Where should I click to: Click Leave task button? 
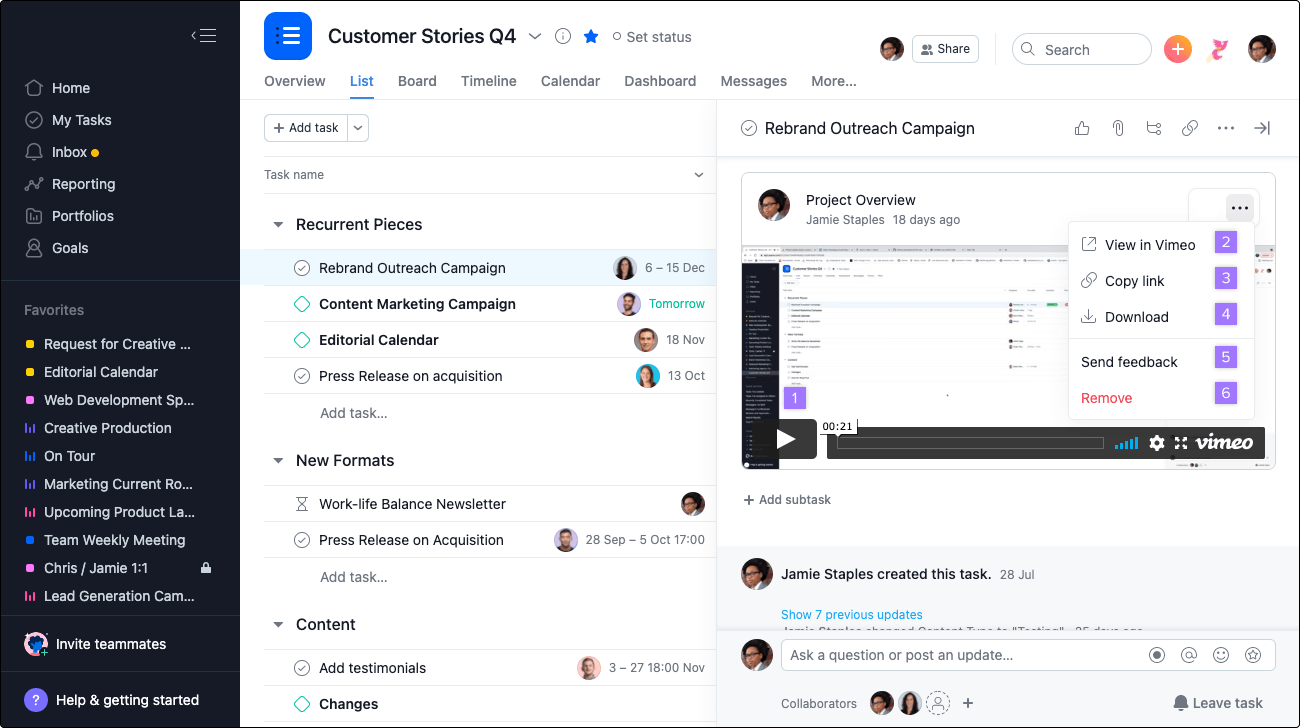(1218, 703)
